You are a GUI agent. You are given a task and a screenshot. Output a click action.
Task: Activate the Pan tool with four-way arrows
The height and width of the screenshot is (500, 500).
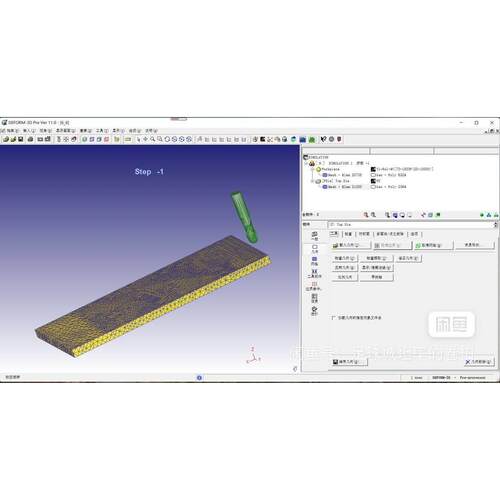point(145,139)
